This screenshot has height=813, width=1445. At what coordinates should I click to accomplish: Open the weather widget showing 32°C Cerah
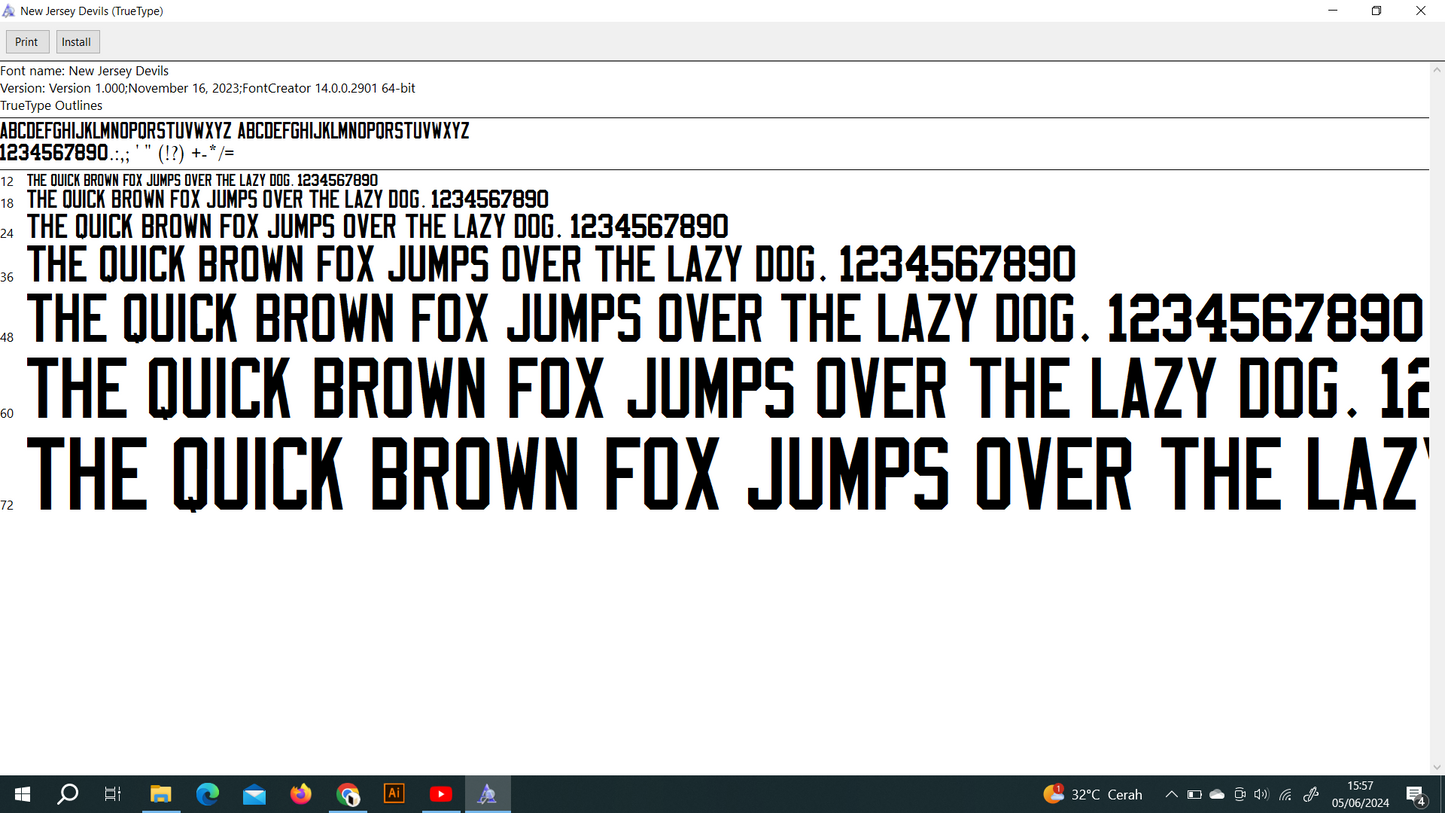(1093, 795)
